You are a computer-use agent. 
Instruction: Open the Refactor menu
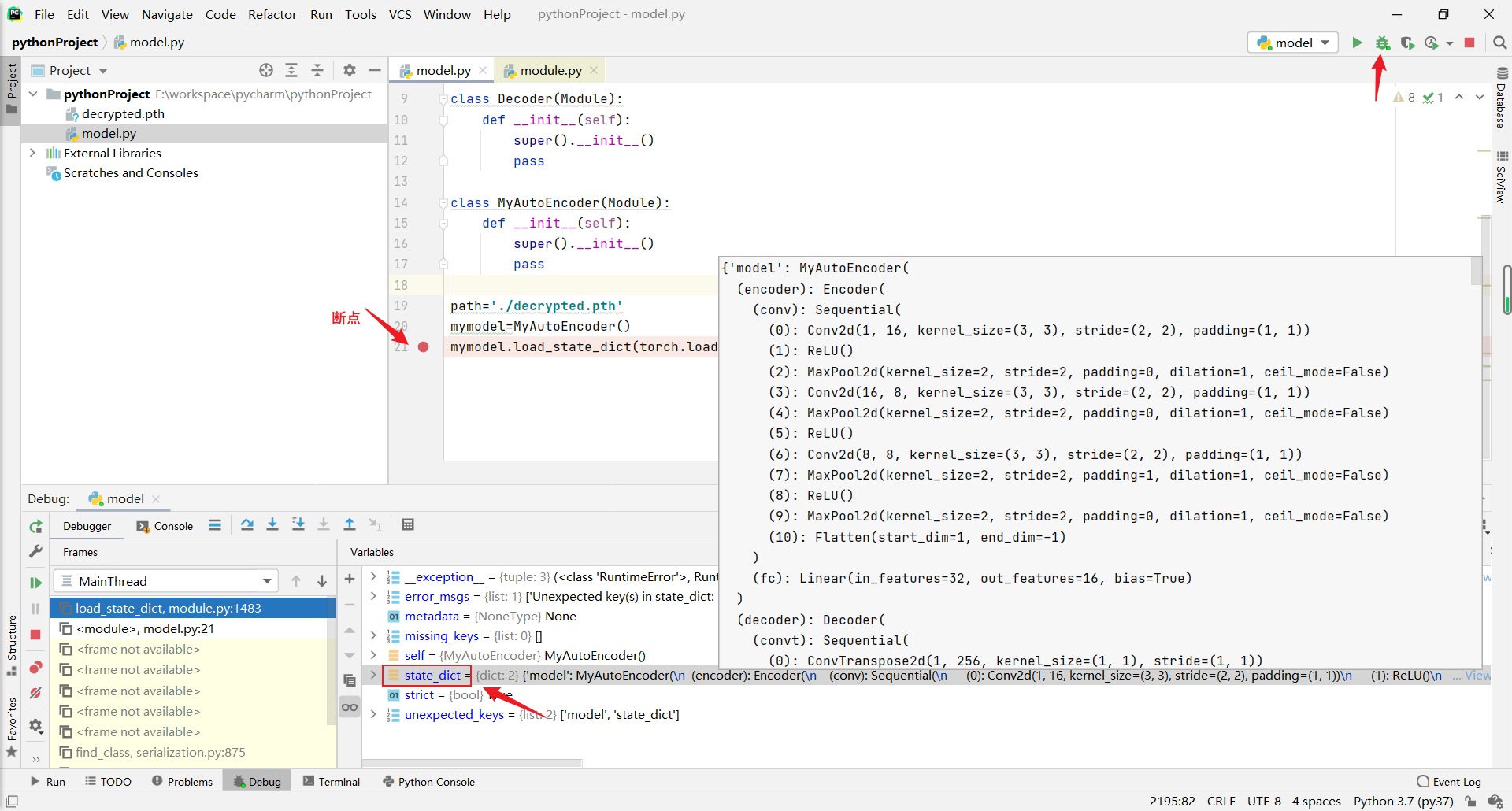pyautogui.click(x=272, y=14)
